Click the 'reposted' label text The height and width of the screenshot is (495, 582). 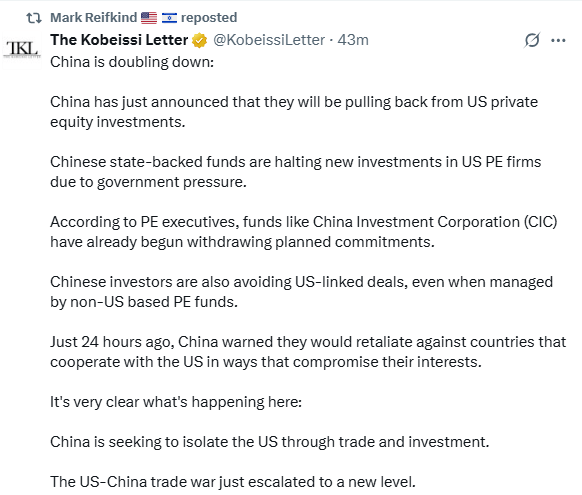pyautogui.click(x=209, y=17)
